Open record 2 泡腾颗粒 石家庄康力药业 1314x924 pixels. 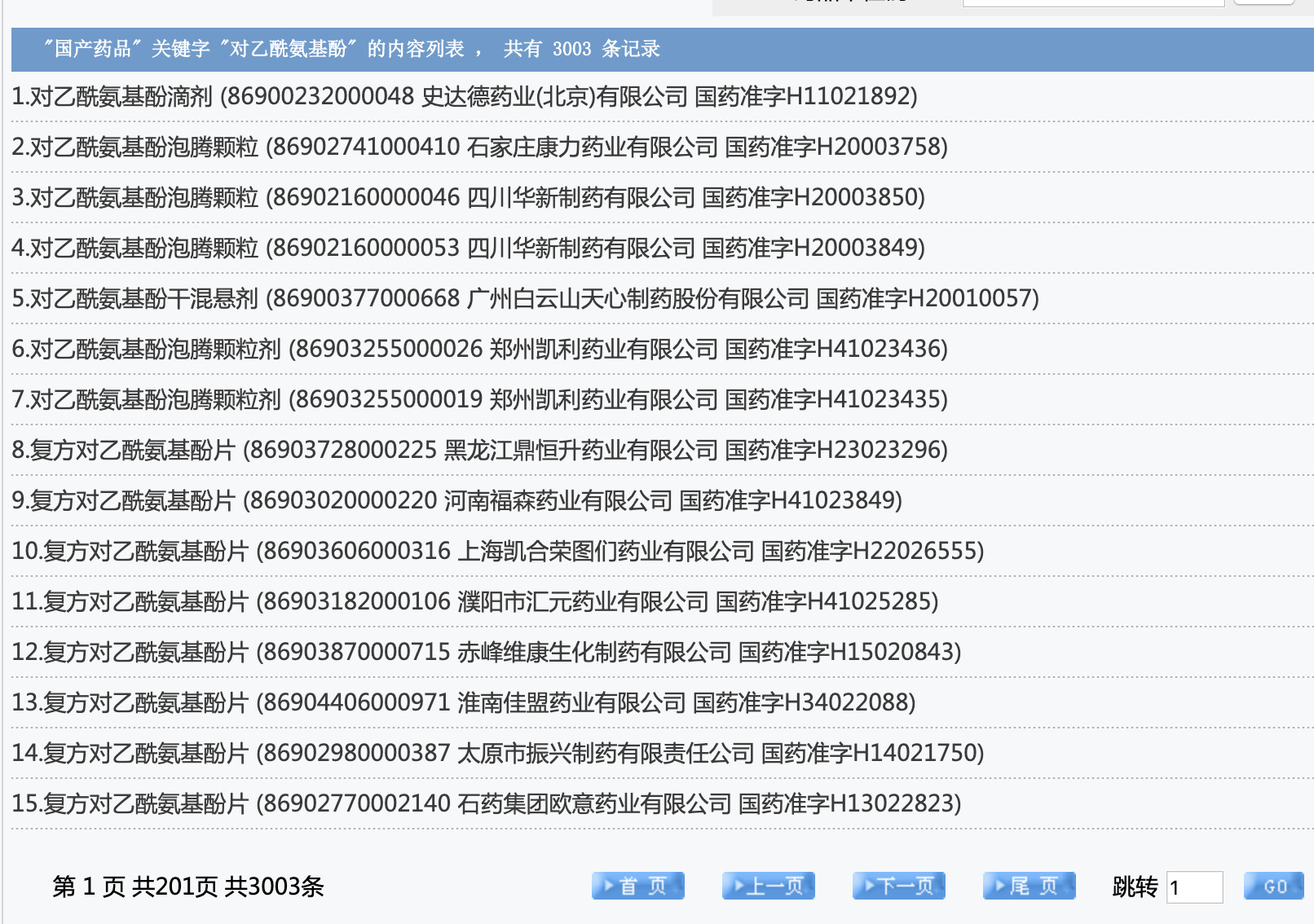click(x=479, y=147)
